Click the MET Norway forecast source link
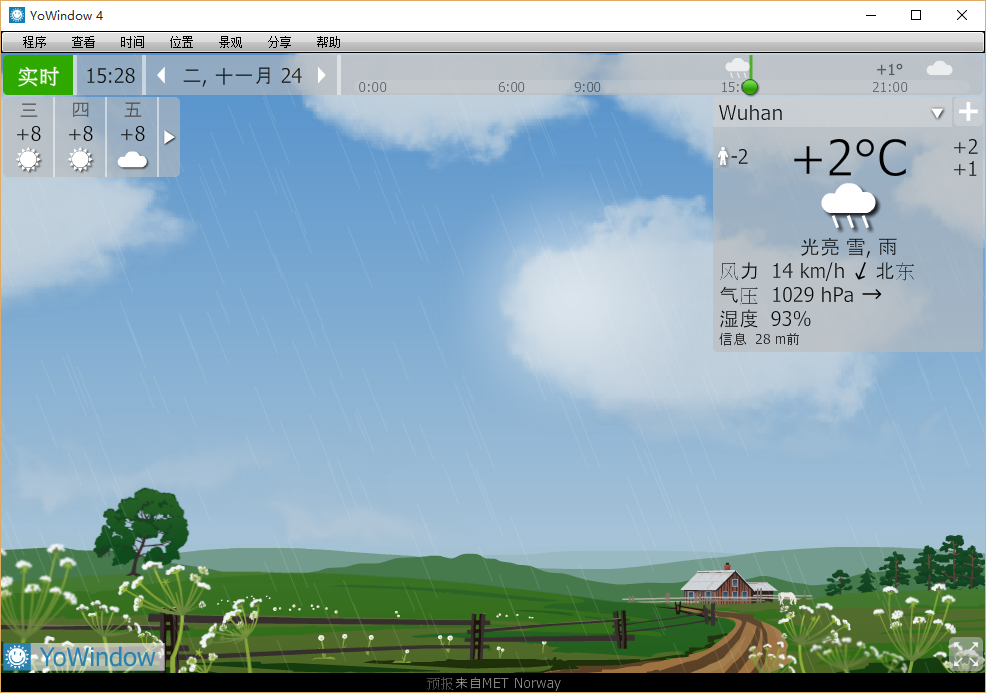This screenshot has width=986, height=693. [x=493, y=684]
